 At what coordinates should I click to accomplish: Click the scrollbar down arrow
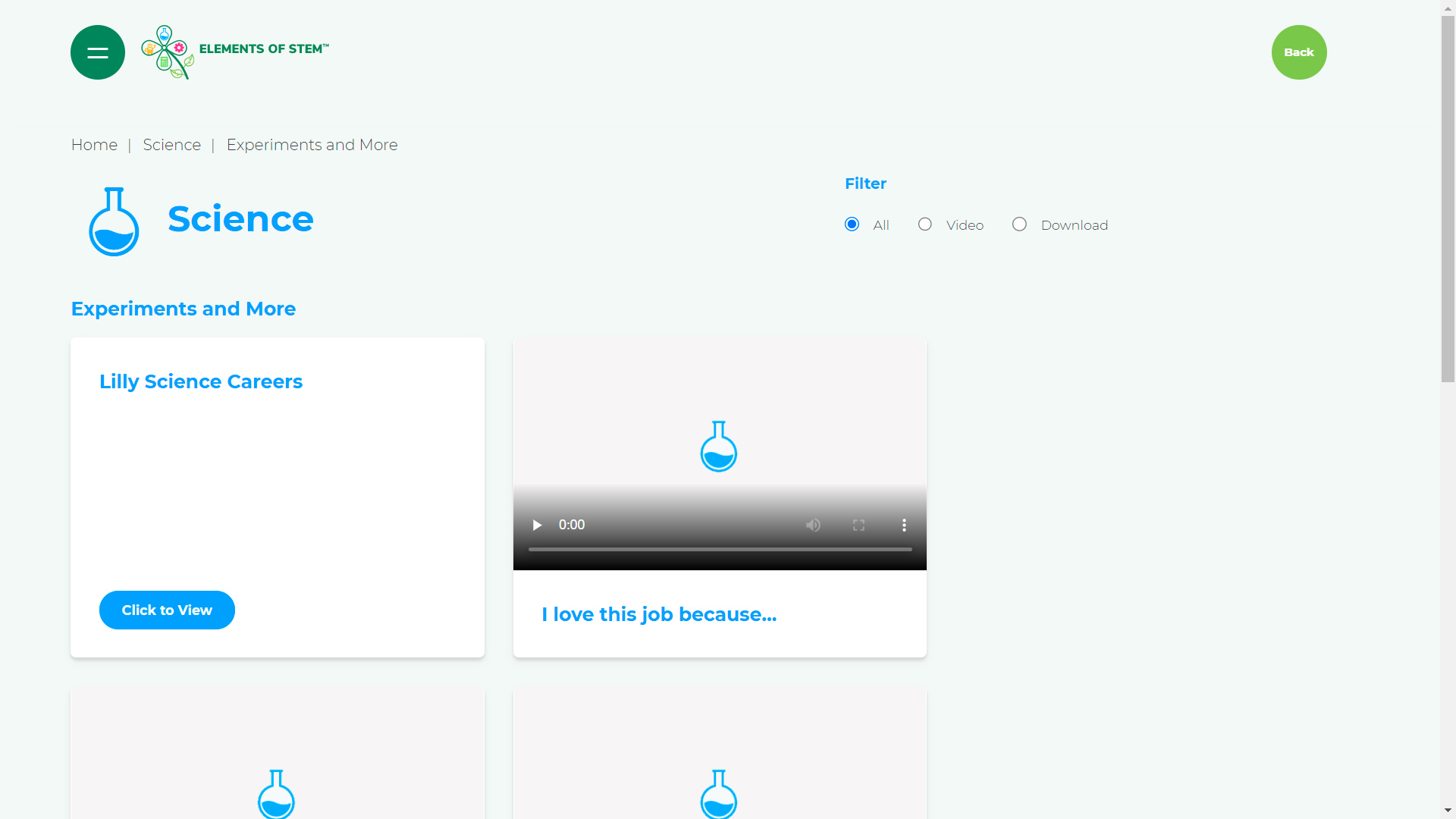point(1448,811)
